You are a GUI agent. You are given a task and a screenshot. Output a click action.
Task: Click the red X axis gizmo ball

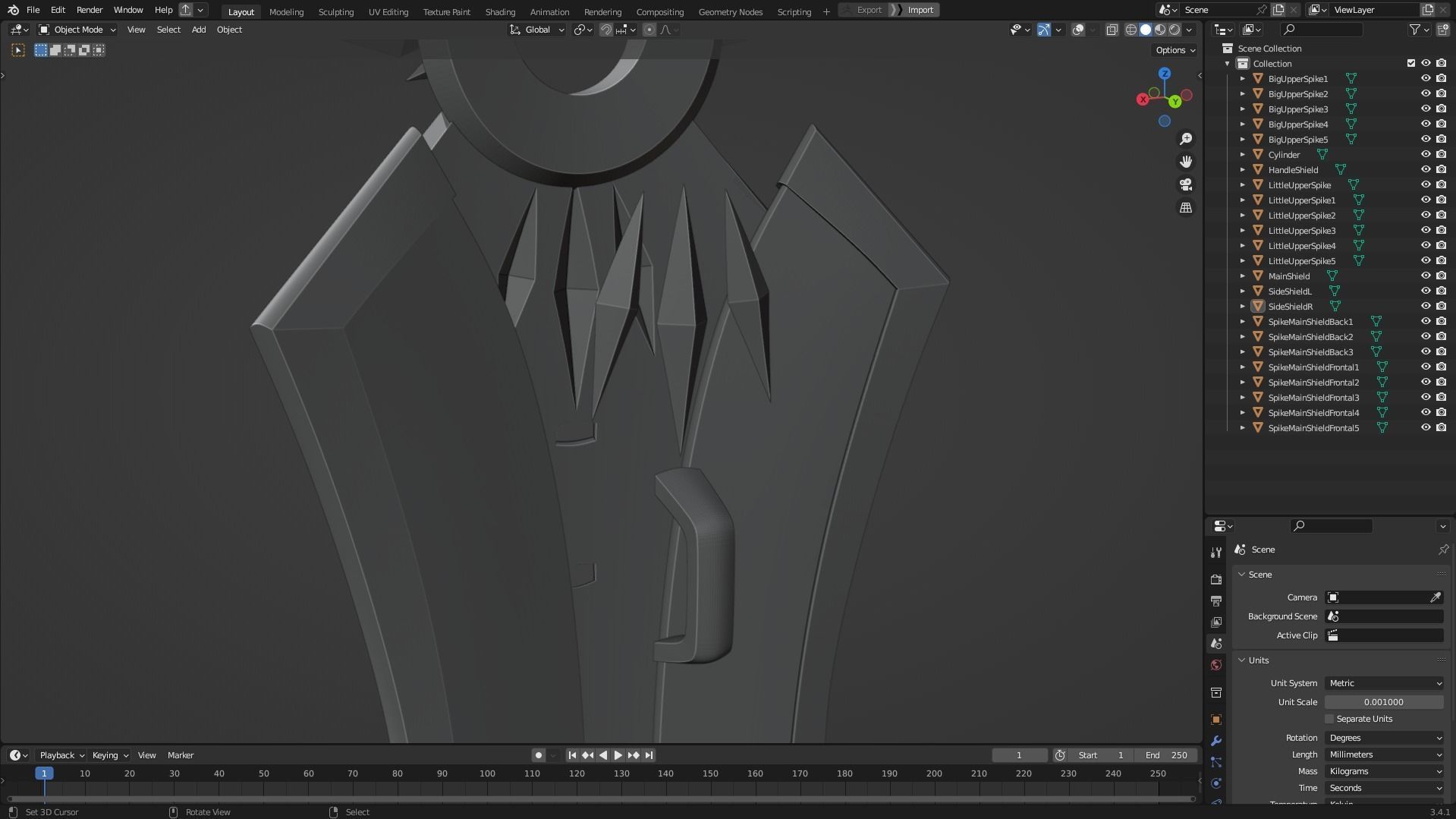pos(1143,99)
